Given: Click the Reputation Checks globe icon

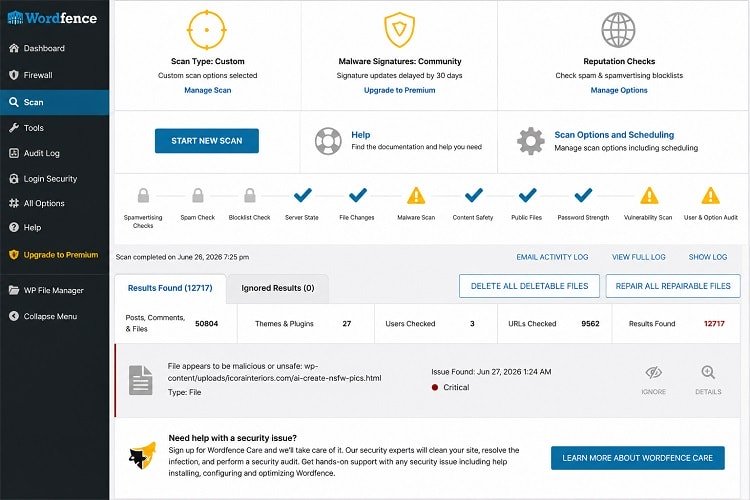Looking at the screenshot, I should (x=618, y=30).
